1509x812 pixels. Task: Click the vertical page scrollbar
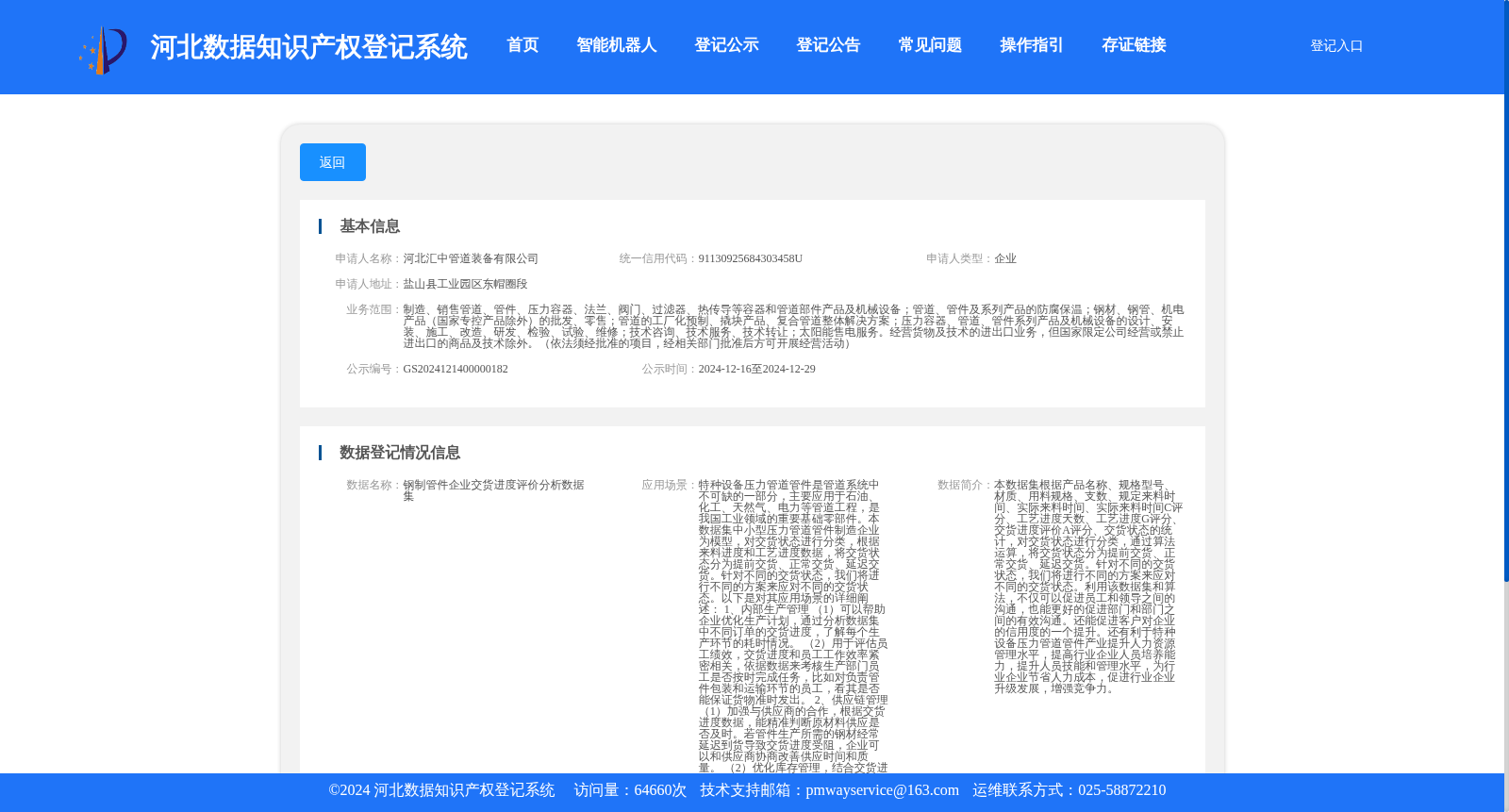click(x=1506, y=292)
